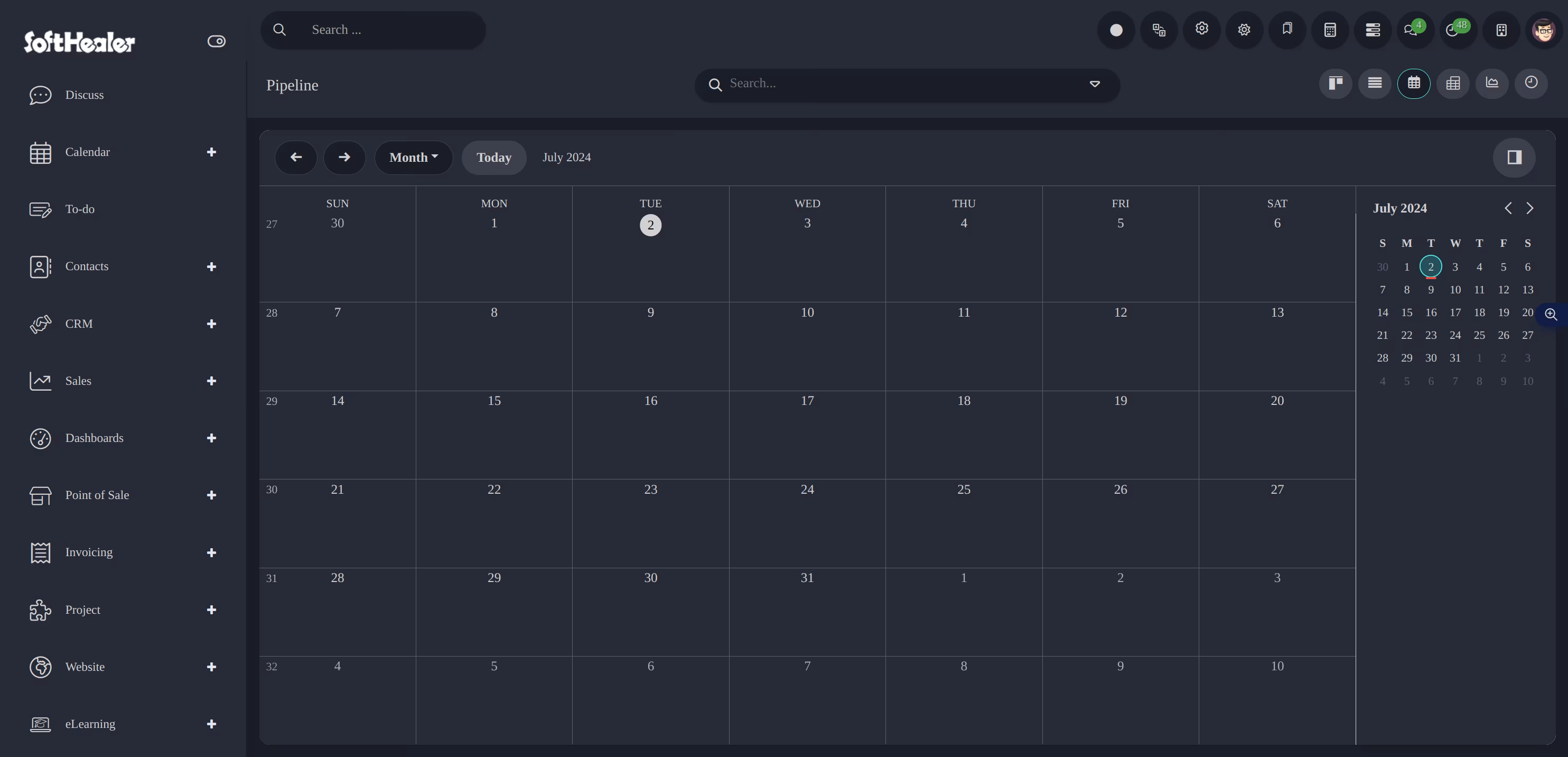Open Point of Sale in sidebar
Screen dimensions: 1568x757
click(x=97, y=495)
